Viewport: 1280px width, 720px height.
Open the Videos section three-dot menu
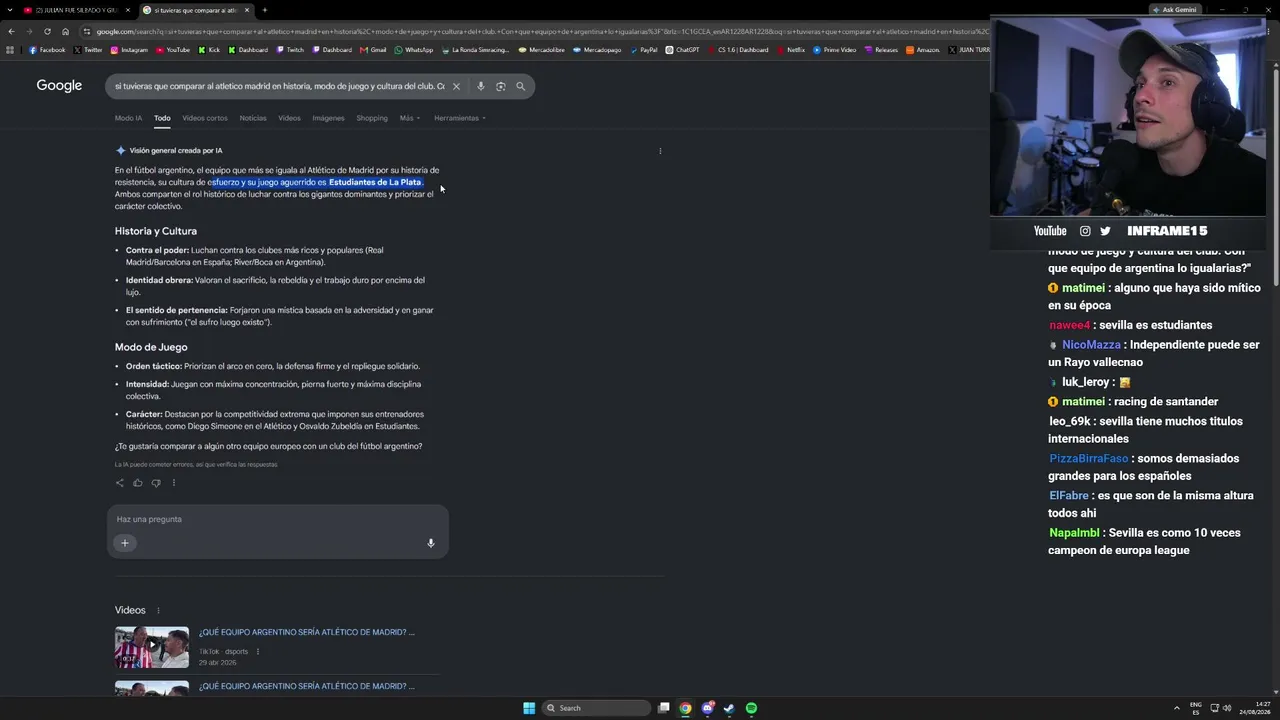point(158,610)
